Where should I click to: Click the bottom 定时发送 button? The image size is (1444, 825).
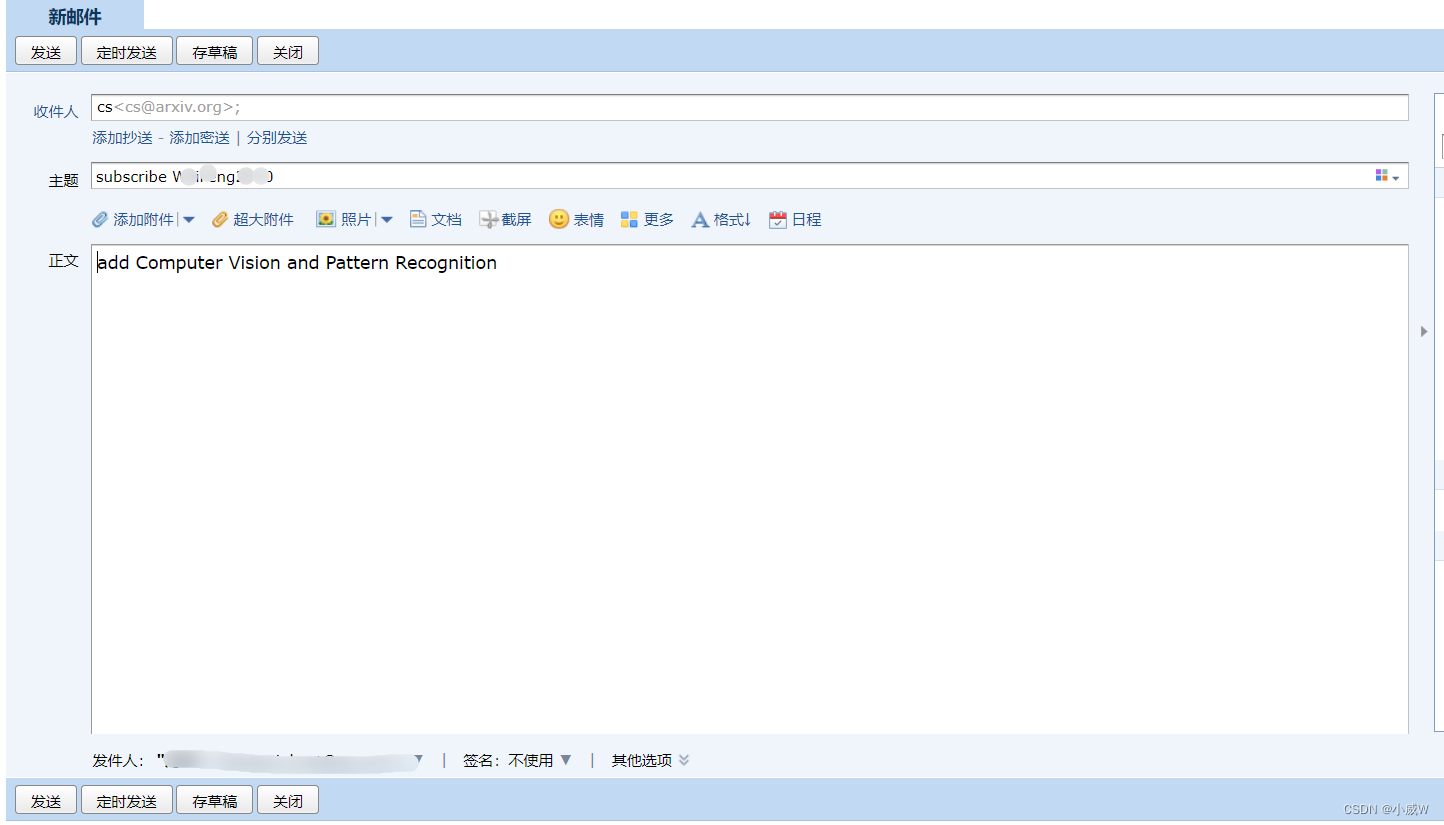127,801
